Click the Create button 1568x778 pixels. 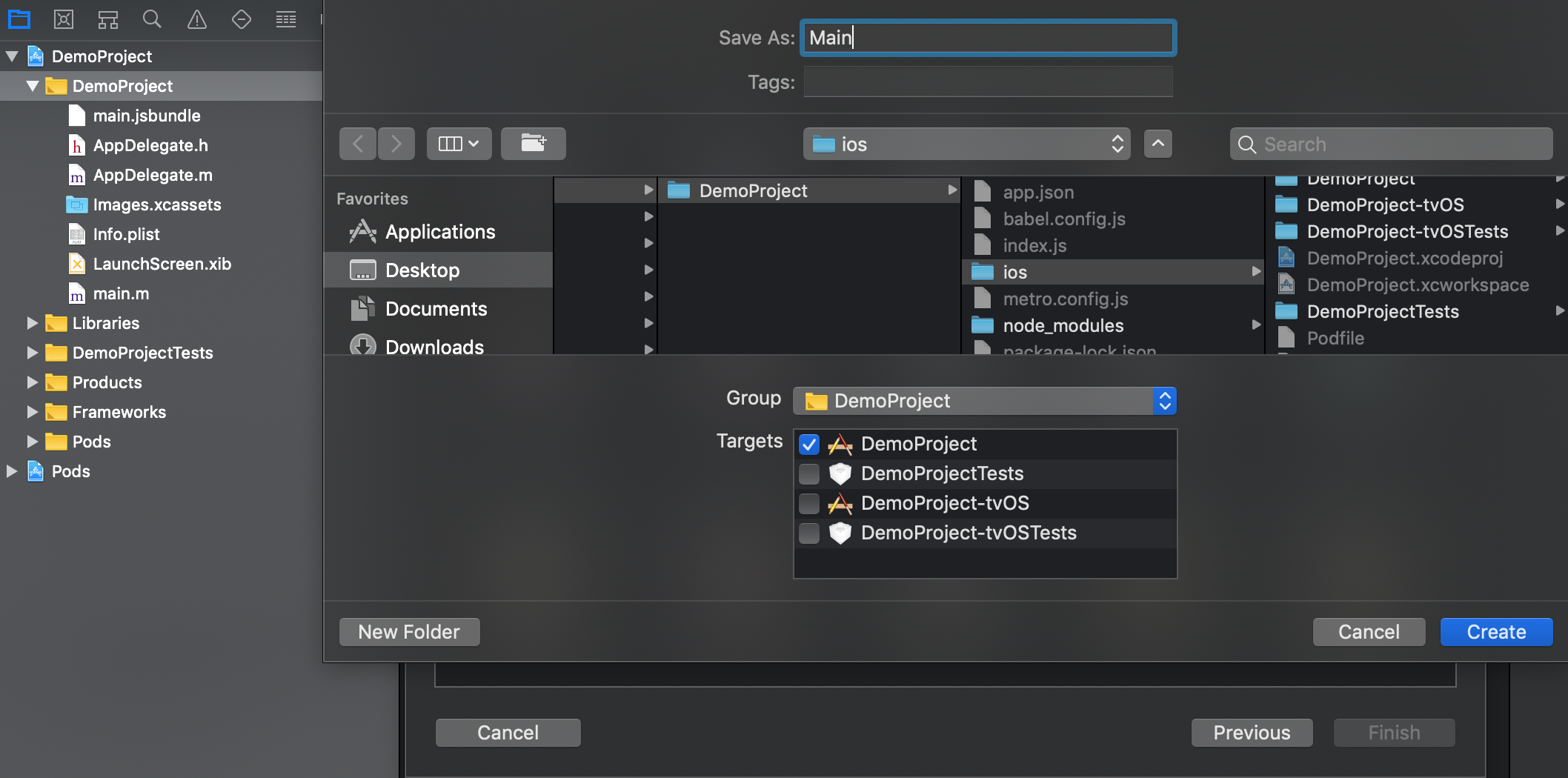tap(1496, 632)
